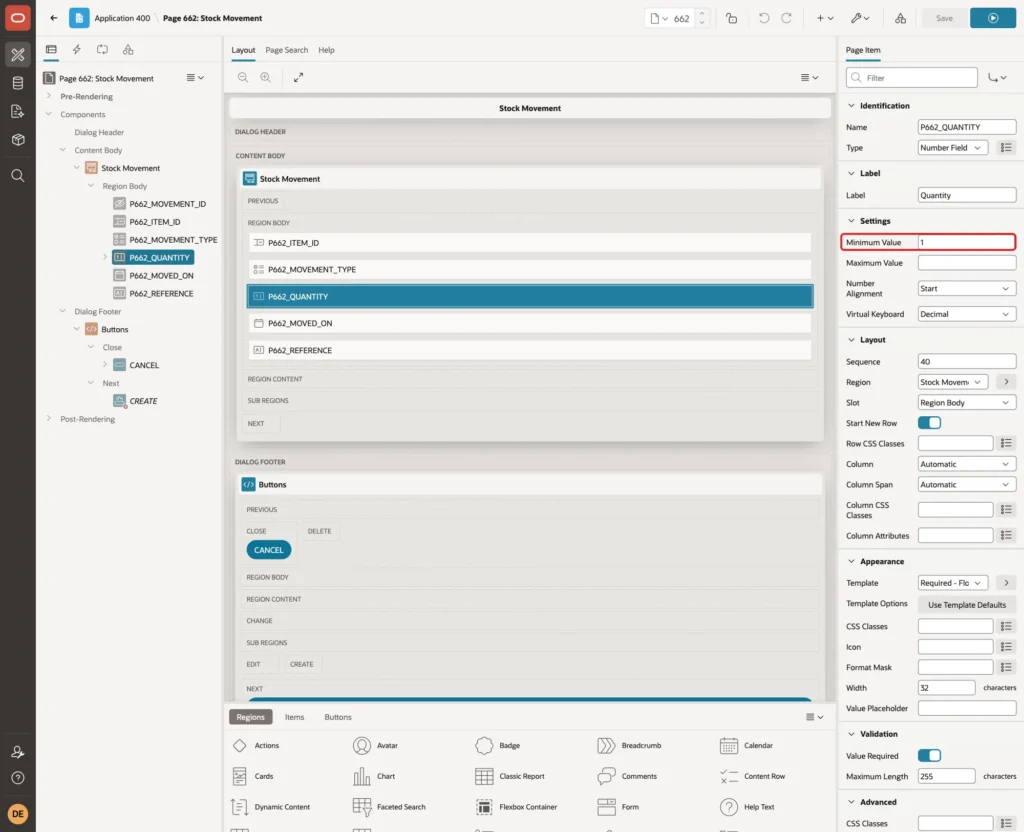This screenshot has width=1024, height=832.
Task: Collapse the Settings section
Action: 851,221
